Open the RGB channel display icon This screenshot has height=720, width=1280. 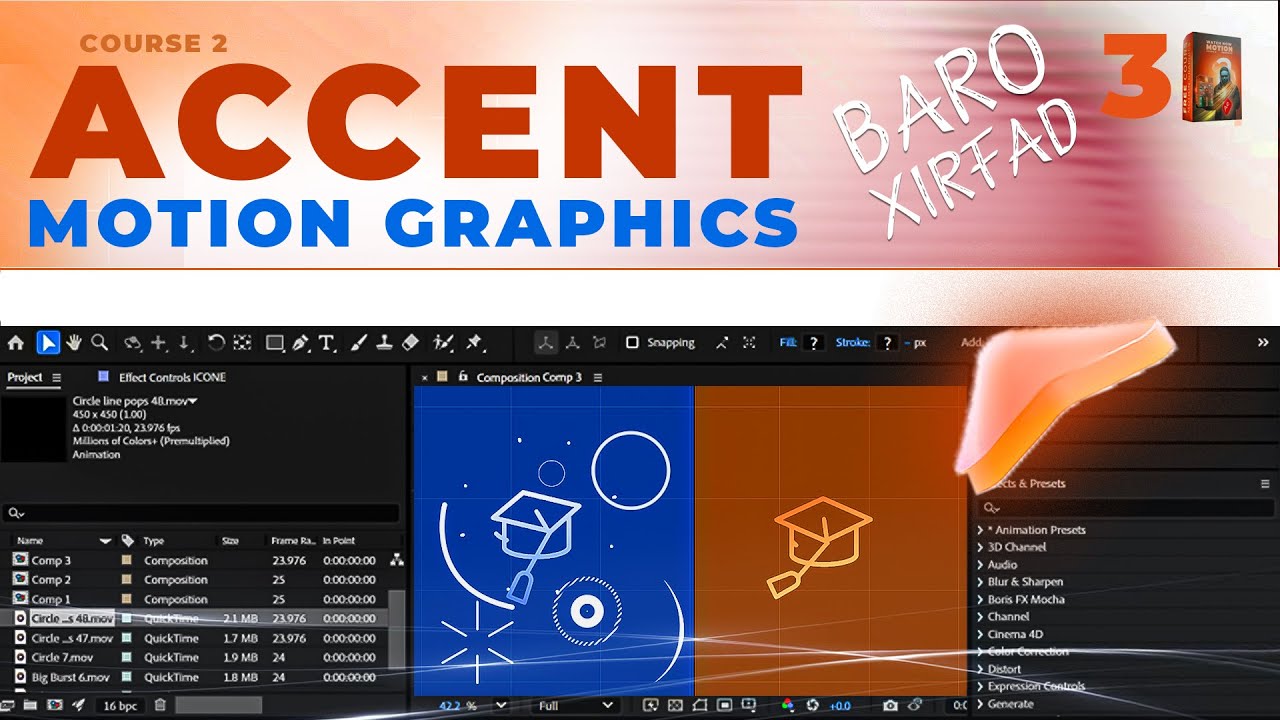pos(788,705)
